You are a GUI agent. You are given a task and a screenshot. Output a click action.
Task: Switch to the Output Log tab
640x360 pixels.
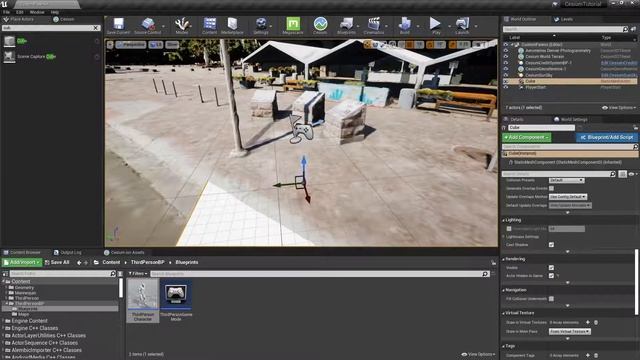(68, 253)
